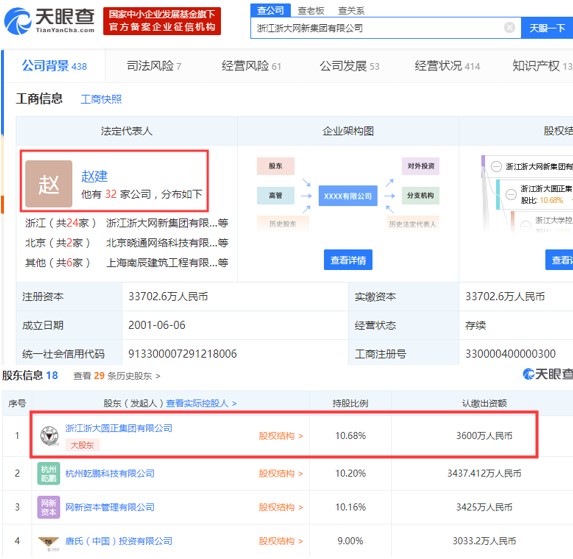Click 分支机构 box in structure diagram
This screenshot has width=573, height=559.
(421, 195)
